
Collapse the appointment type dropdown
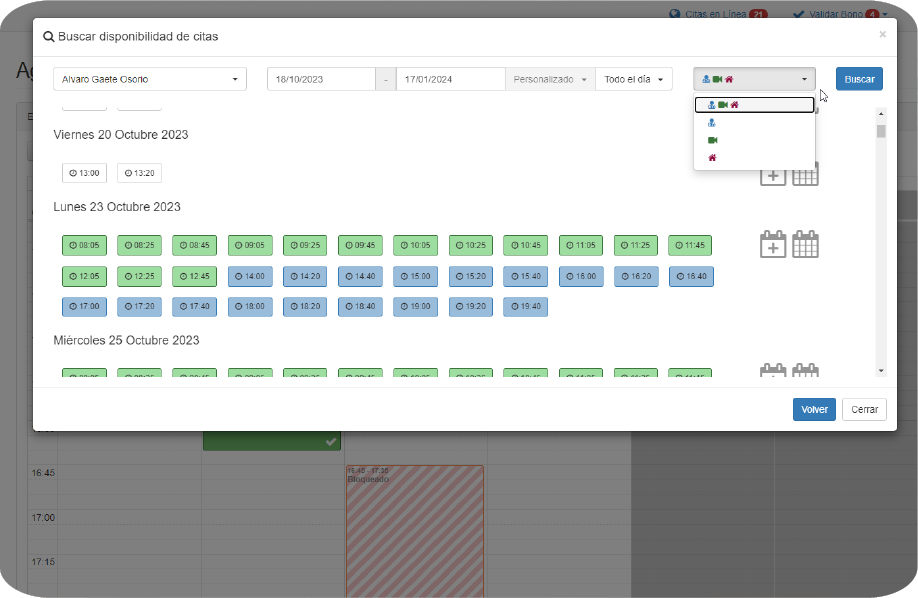[x=754, y=79]
